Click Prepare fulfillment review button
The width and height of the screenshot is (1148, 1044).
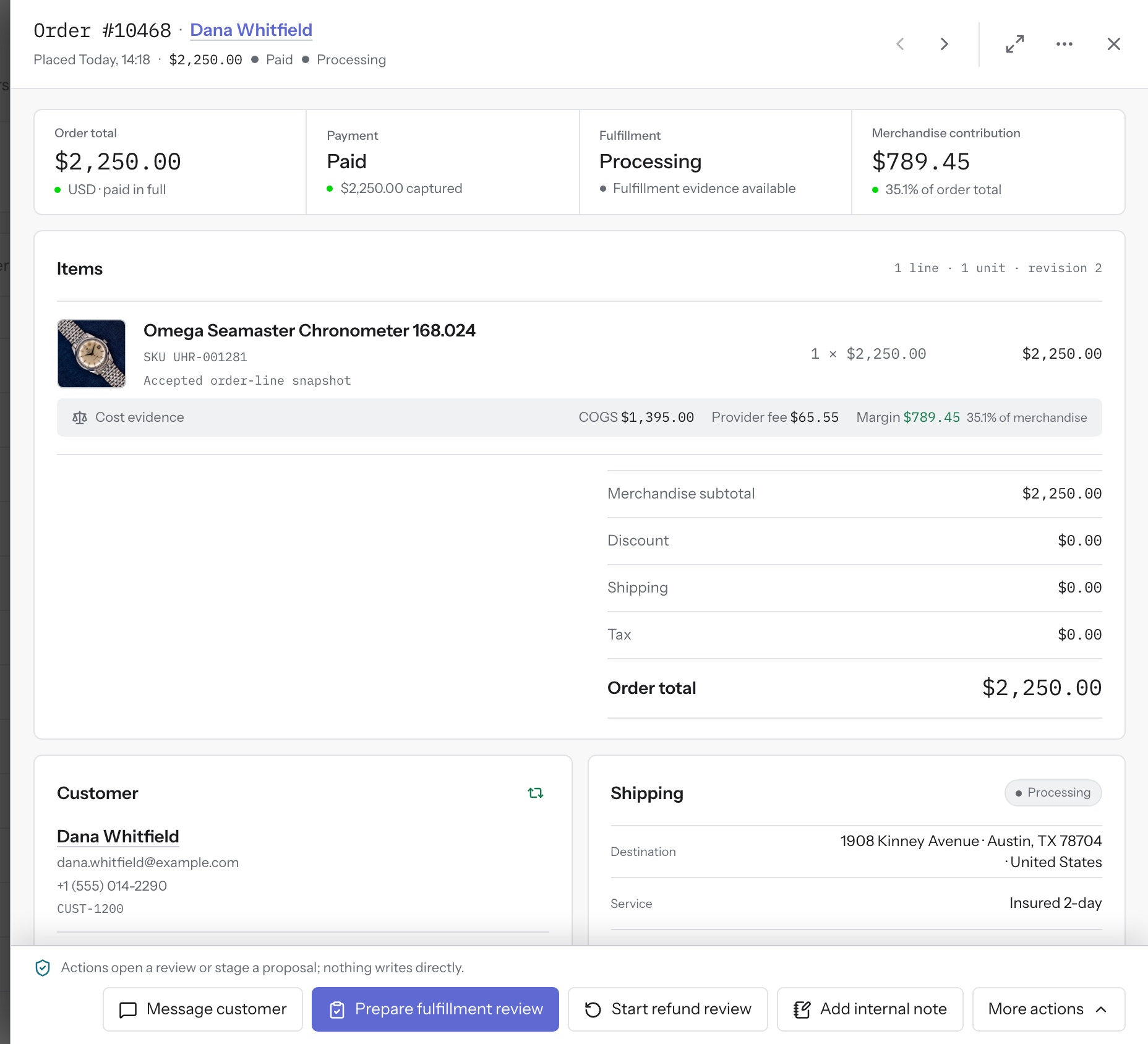[435, 1009]
